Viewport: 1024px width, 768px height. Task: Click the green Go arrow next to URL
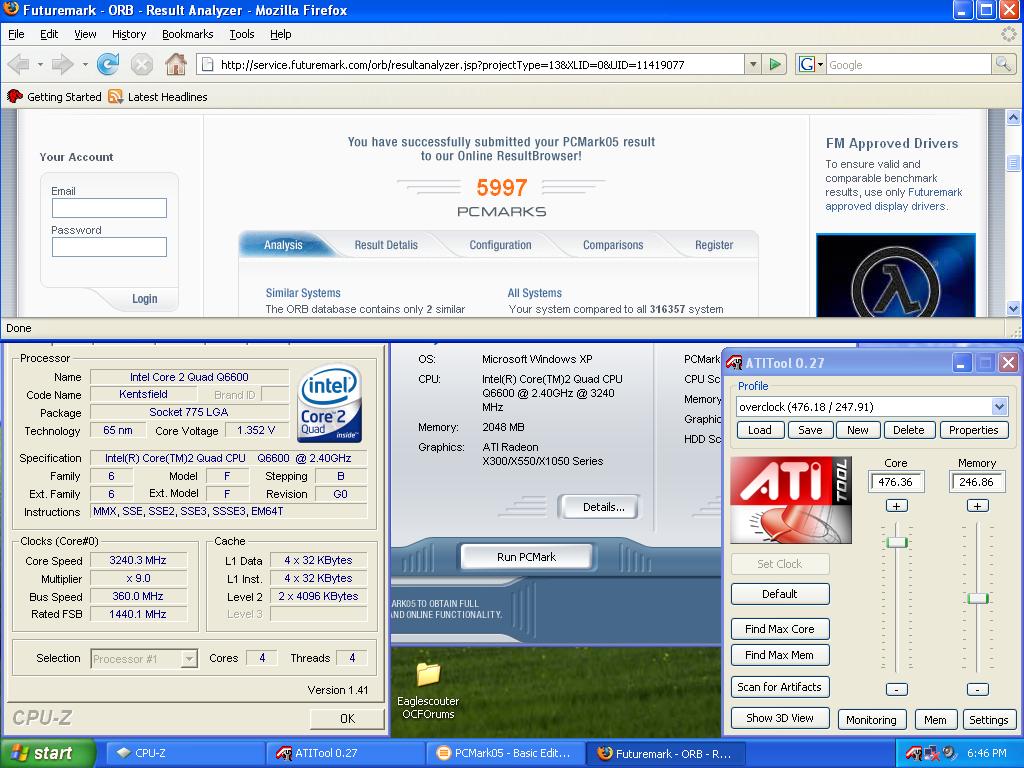coord(775,64)
